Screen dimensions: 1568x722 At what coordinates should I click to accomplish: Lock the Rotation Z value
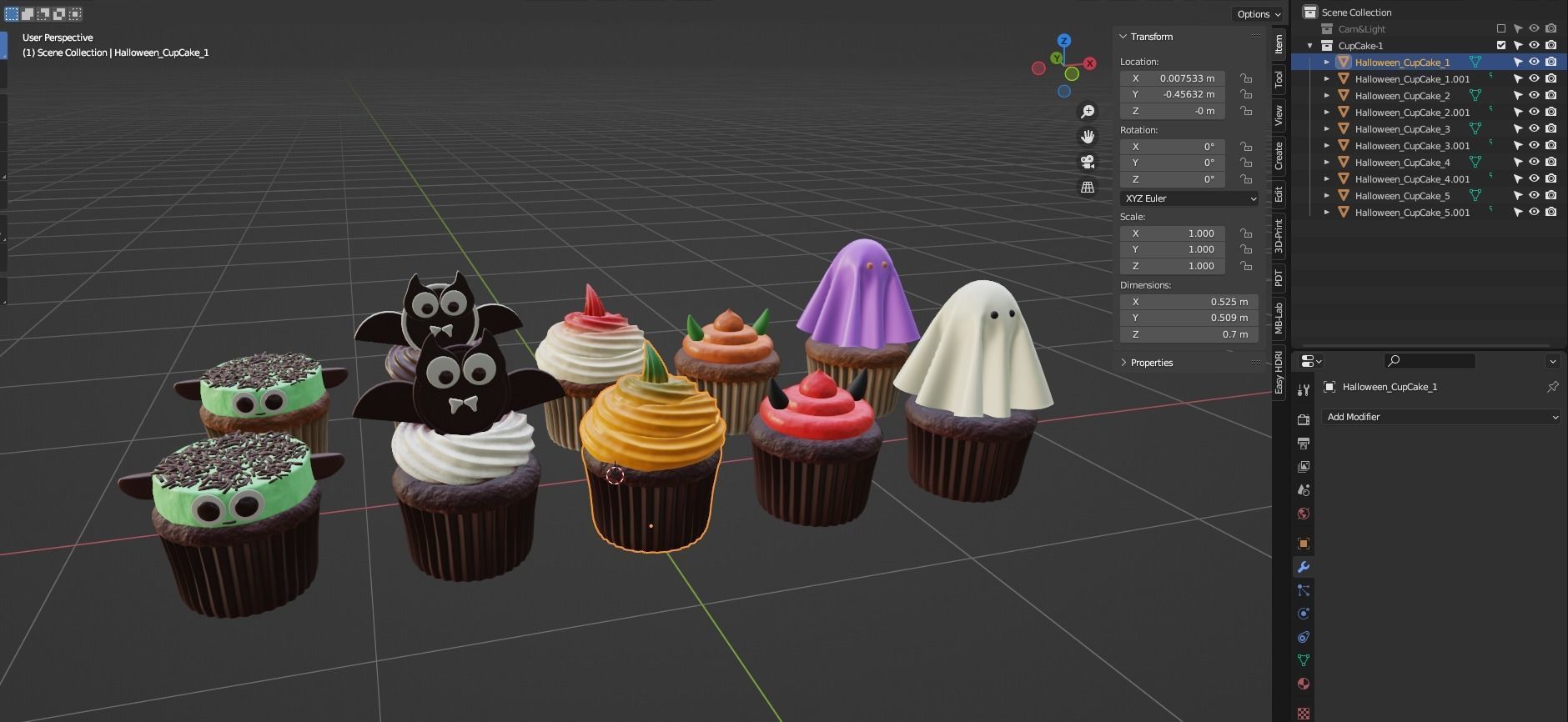coord(1245,179)
